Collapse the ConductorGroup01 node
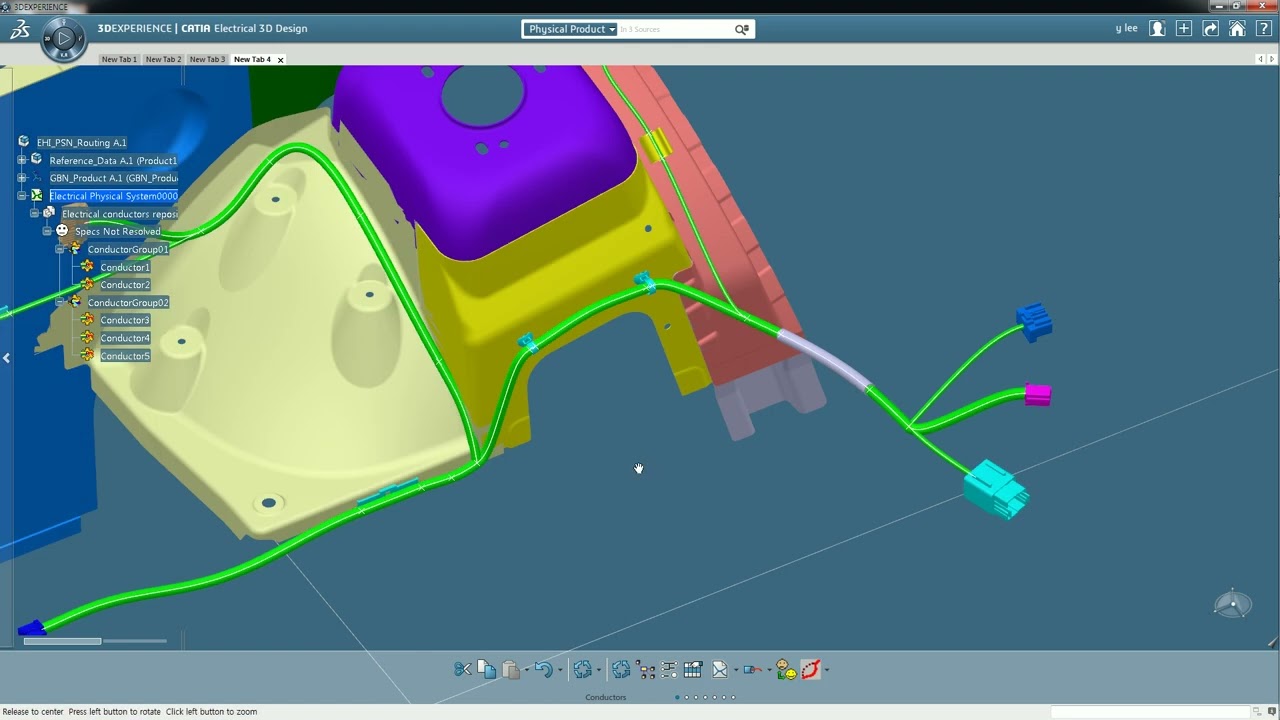The image size is (1280, 720). click(x=60, y=249)
